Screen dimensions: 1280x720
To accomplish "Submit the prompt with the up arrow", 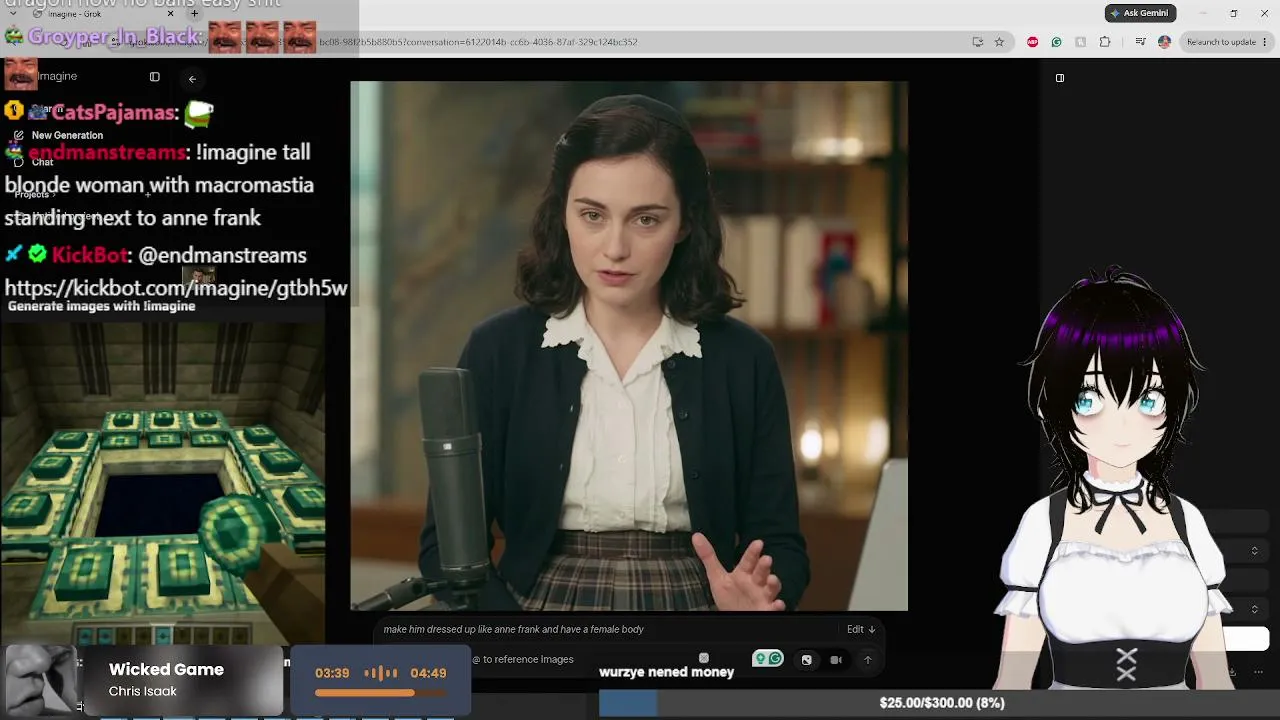I will 868,660.
